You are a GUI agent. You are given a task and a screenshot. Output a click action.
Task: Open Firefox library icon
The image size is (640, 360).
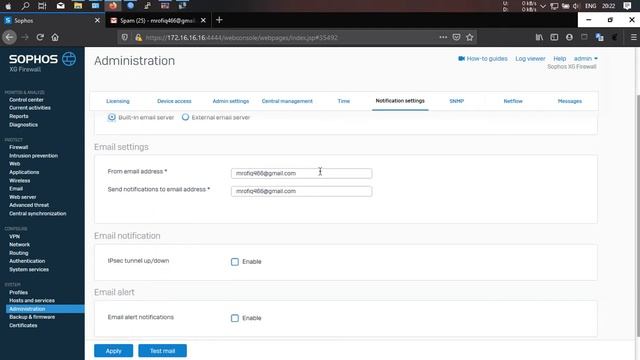tap(539, 37)
